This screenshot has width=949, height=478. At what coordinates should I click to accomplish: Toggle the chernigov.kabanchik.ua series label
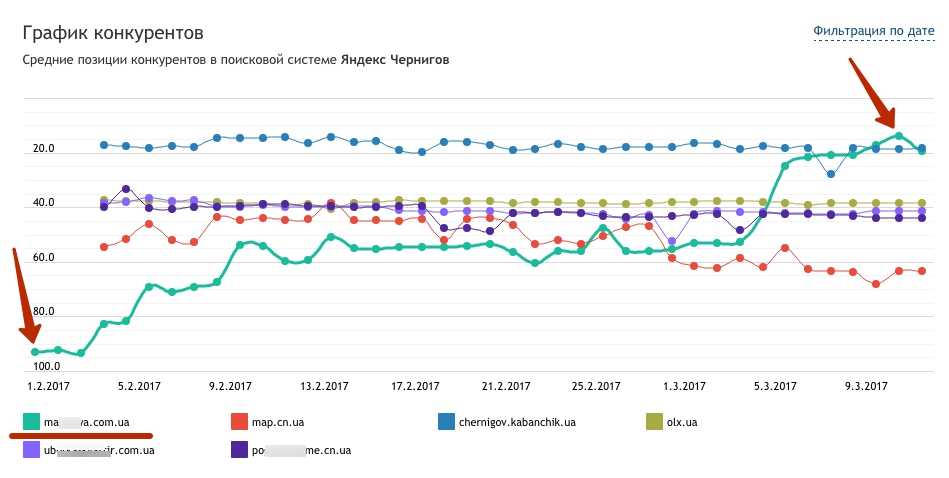click(517, 422)
